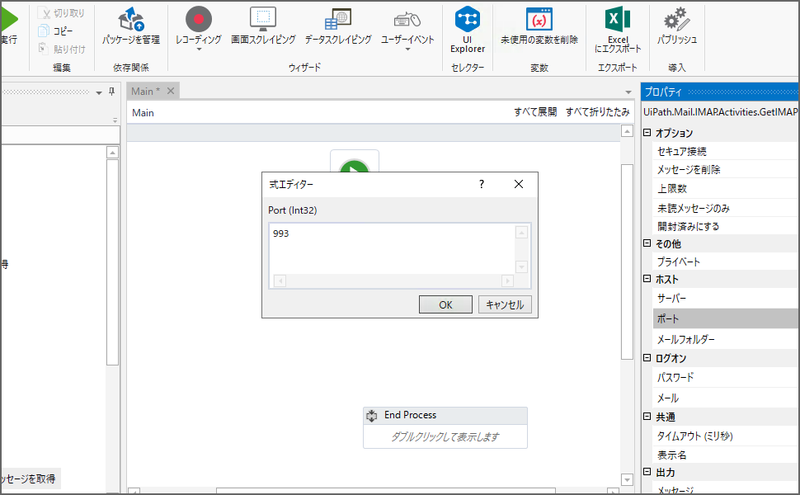Collapse the オプション property group
Viewport: 800px width, 495px height.
pos(647,133)
